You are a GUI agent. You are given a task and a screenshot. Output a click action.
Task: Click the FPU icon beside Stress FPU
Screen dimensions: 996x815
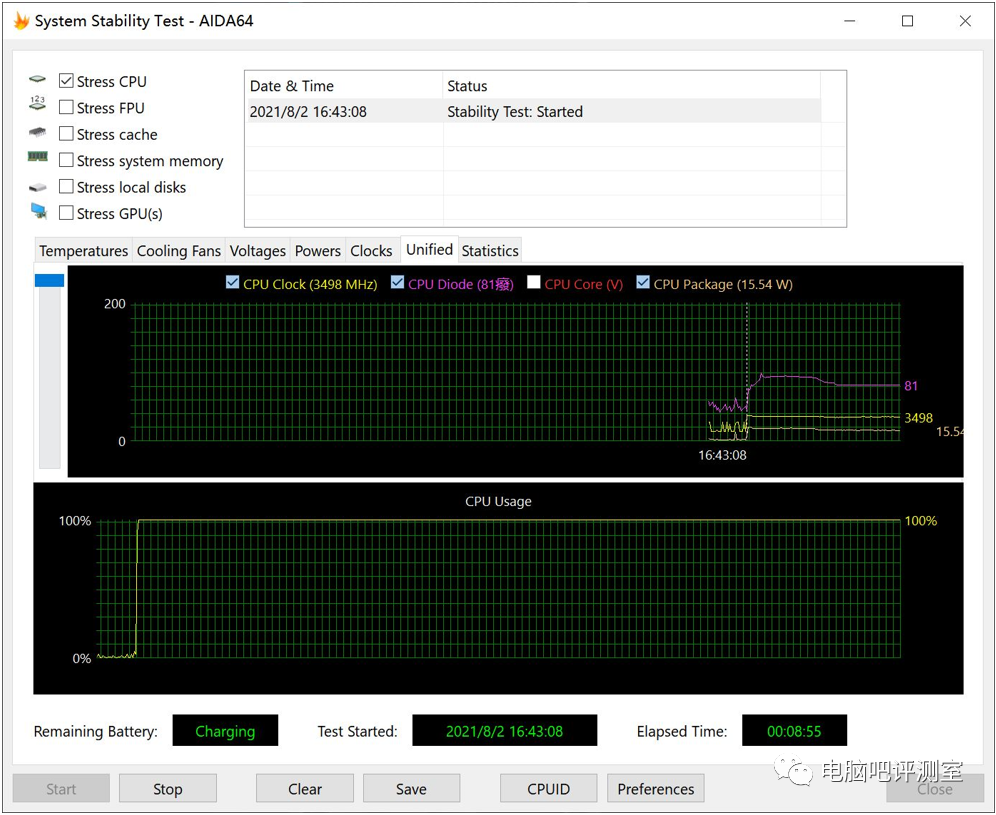[37, 103]
